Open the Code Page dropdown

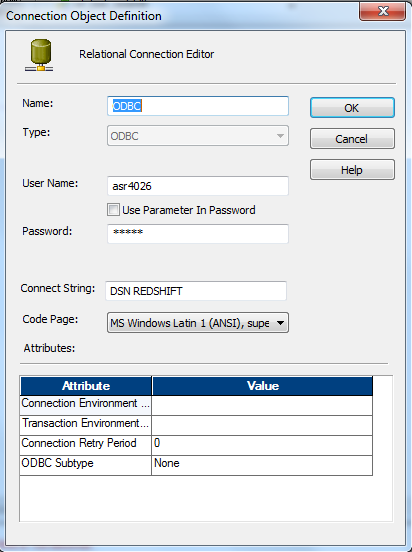coord(198,322)
